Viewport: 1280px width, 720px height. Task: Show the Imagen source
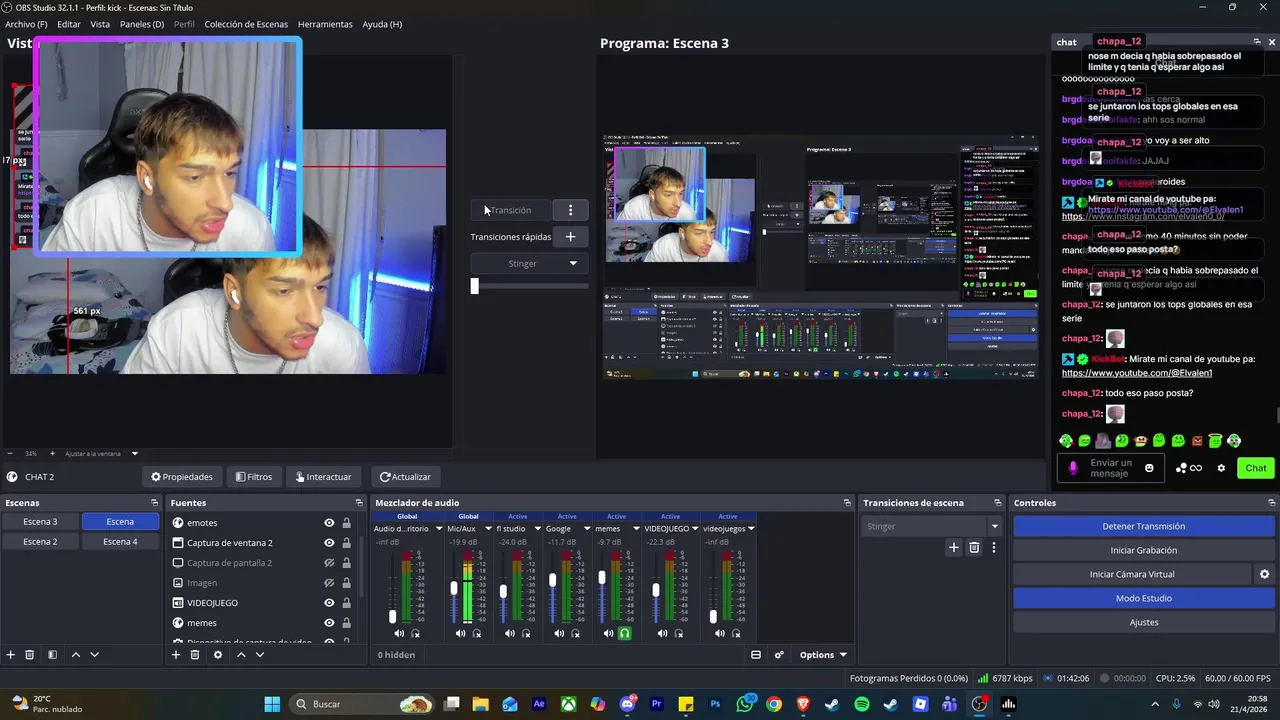pyautogui.click(x=329, y=583)
